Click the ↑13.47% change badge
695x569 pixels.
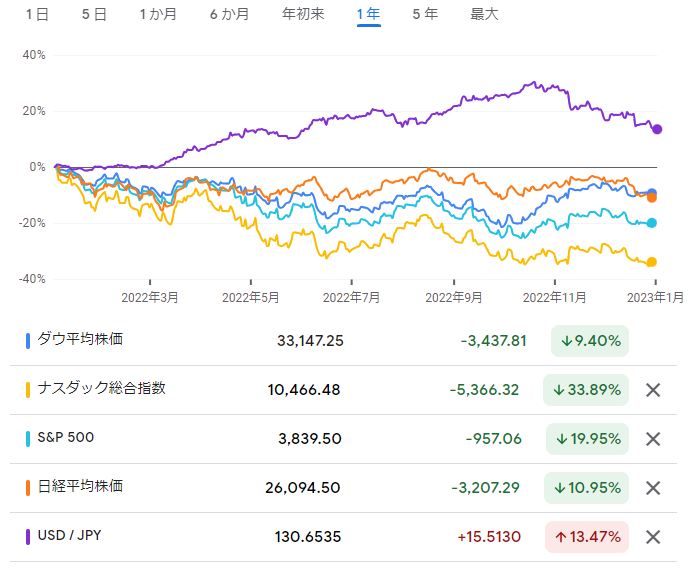587,537
